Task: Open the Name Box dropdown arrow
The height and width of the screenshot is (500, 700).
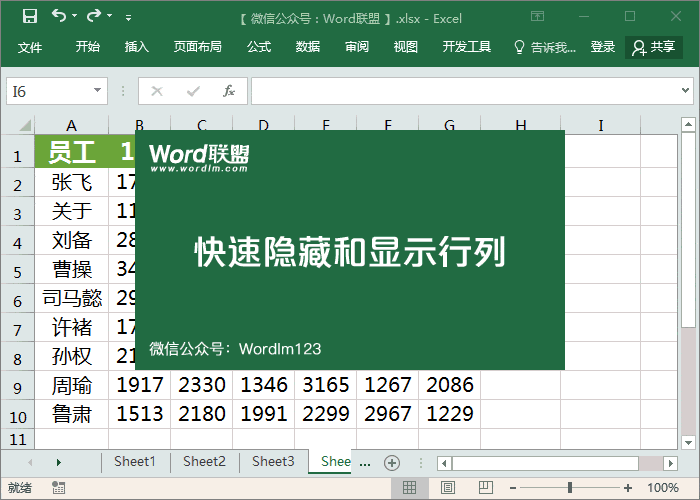Action: [97, 91]
